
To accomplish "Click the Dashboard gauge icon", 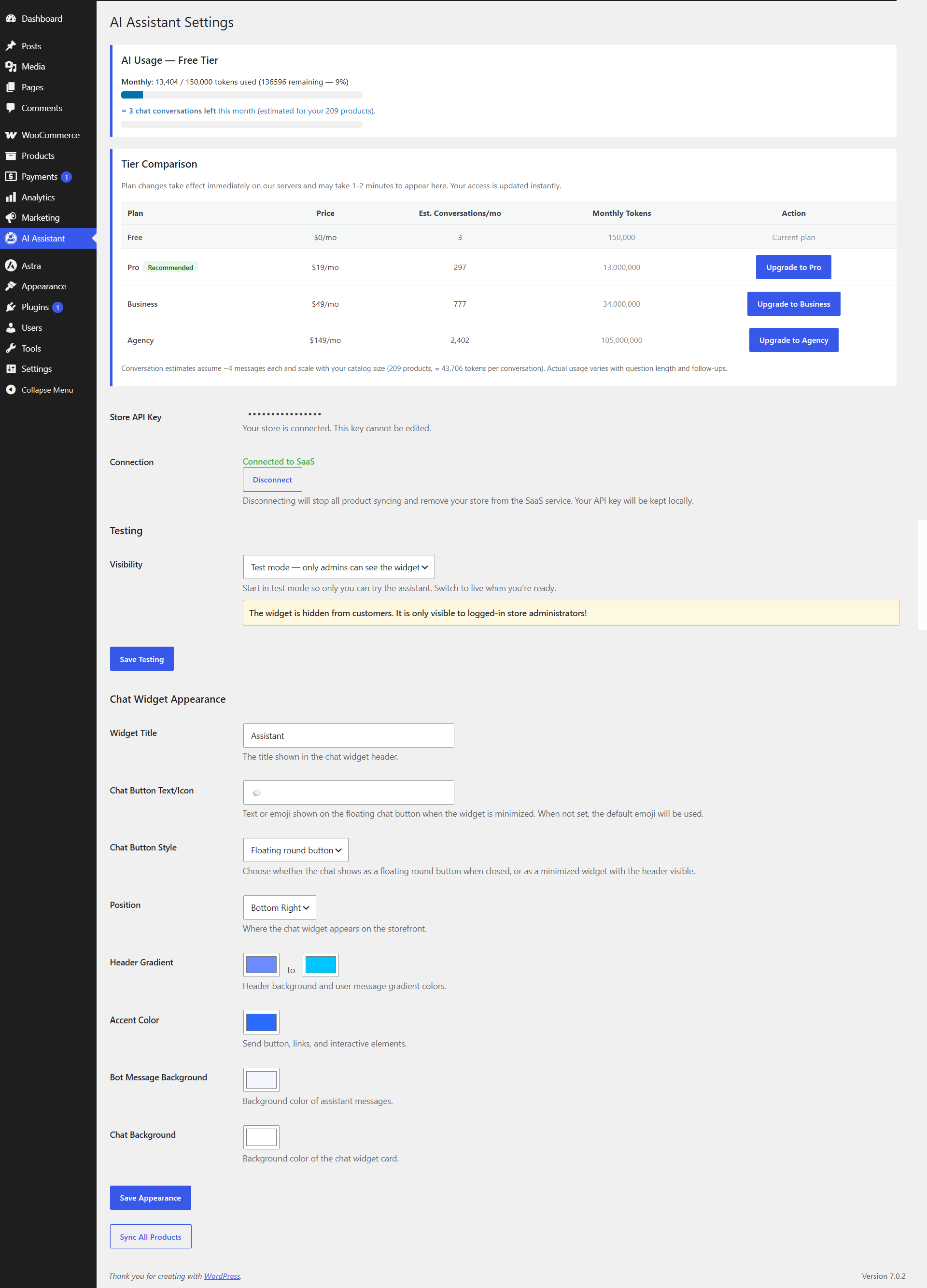I will [11, 19].
